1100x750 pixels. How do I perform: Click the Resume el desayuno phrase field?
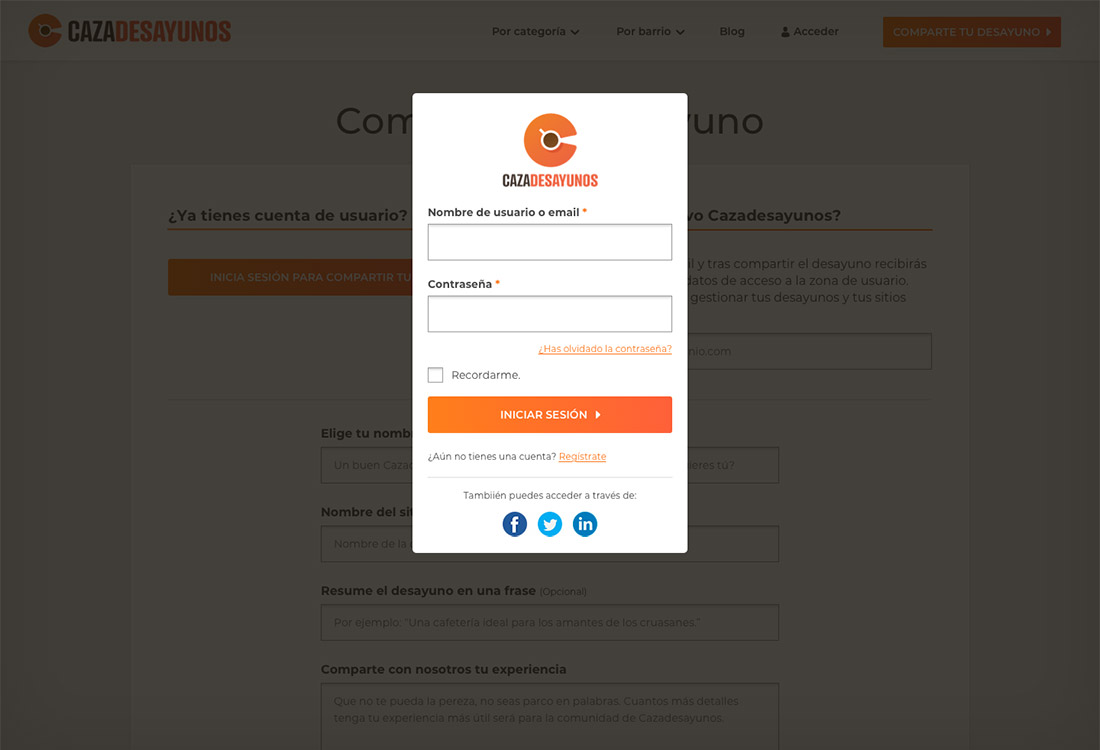pyautogui.click(x=550, y=622)
